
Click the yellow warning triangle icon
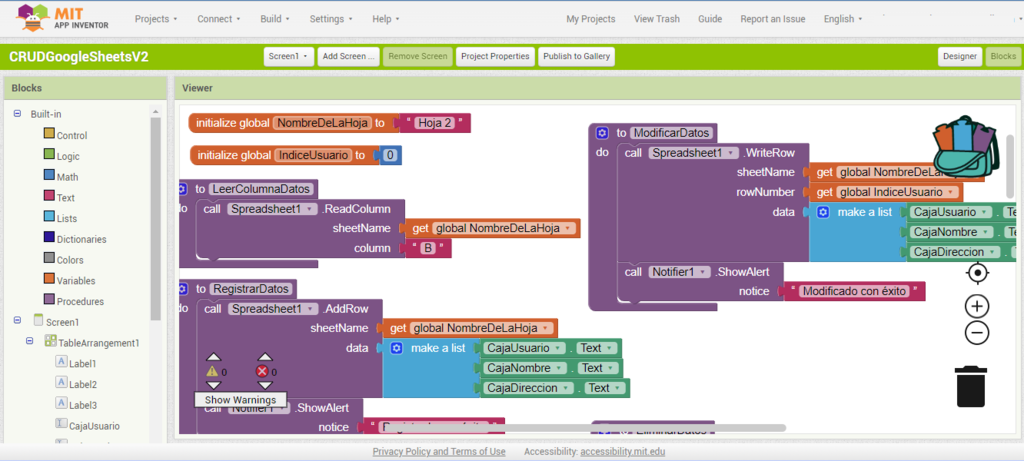(x=212, y=371)
